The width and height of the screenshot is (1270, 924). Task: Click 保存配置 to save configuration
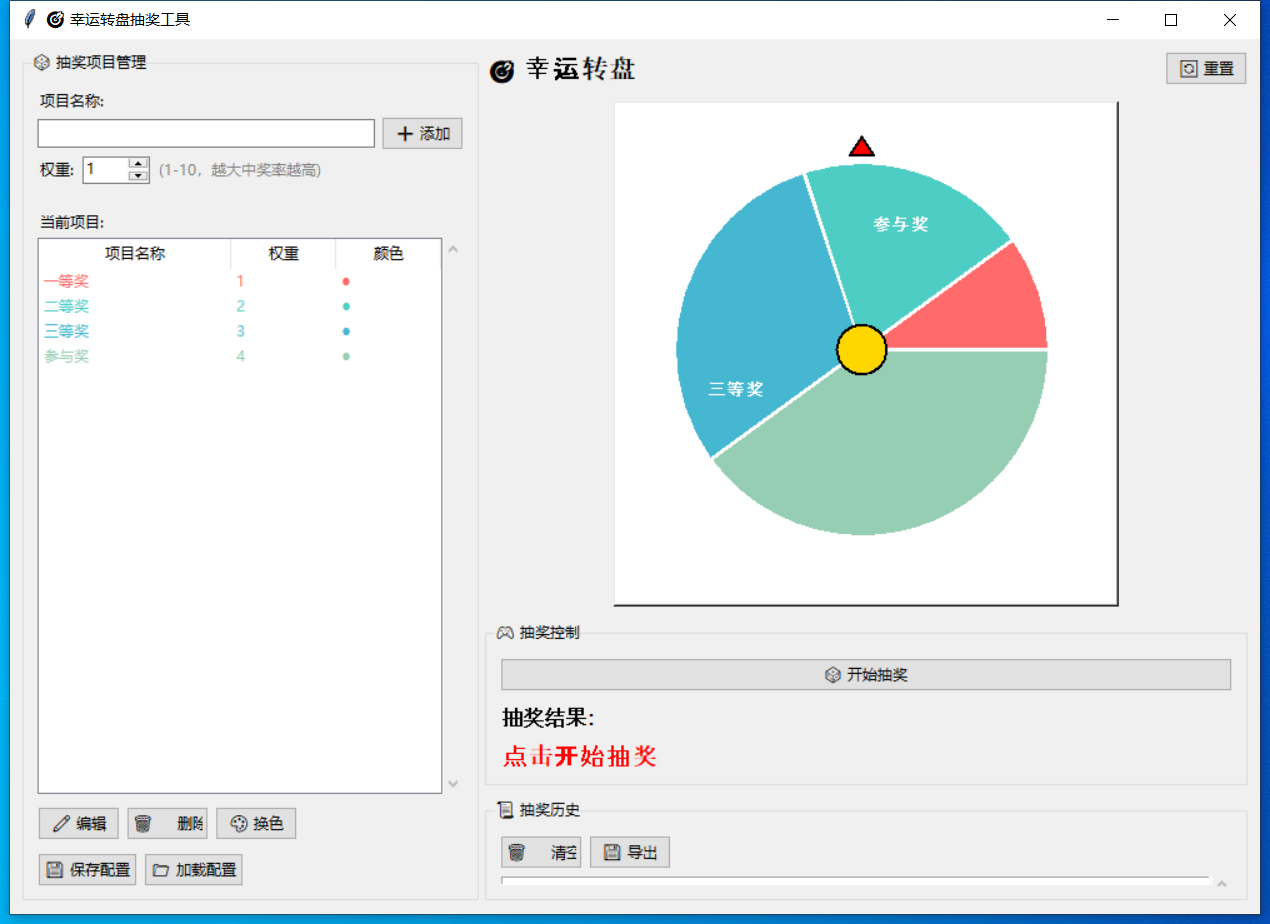88,870
